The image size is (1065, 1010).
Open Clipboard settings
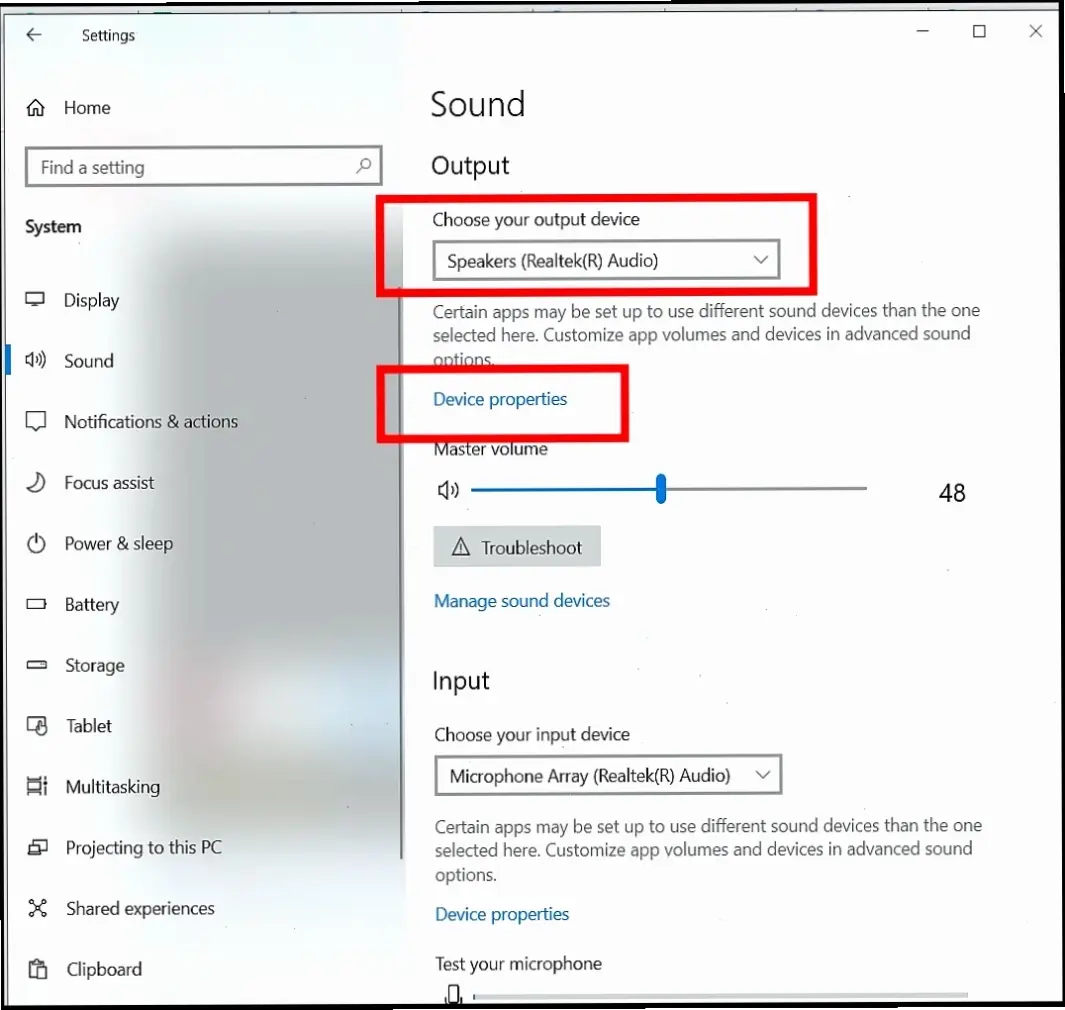pyautogui.click(x=104, y=969)
